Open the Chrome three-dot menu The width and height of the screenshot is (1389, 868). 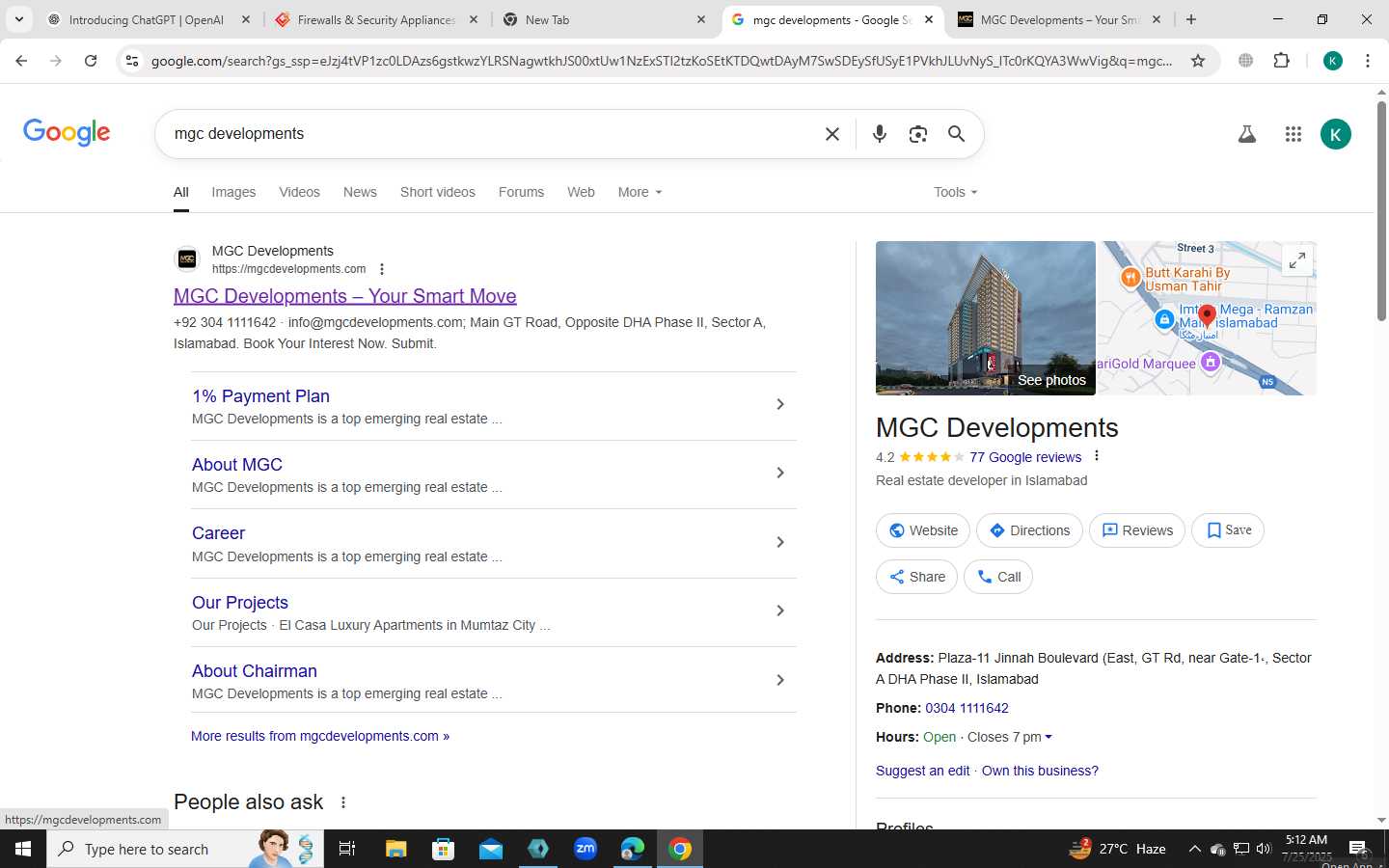(x=1368, y=61)
